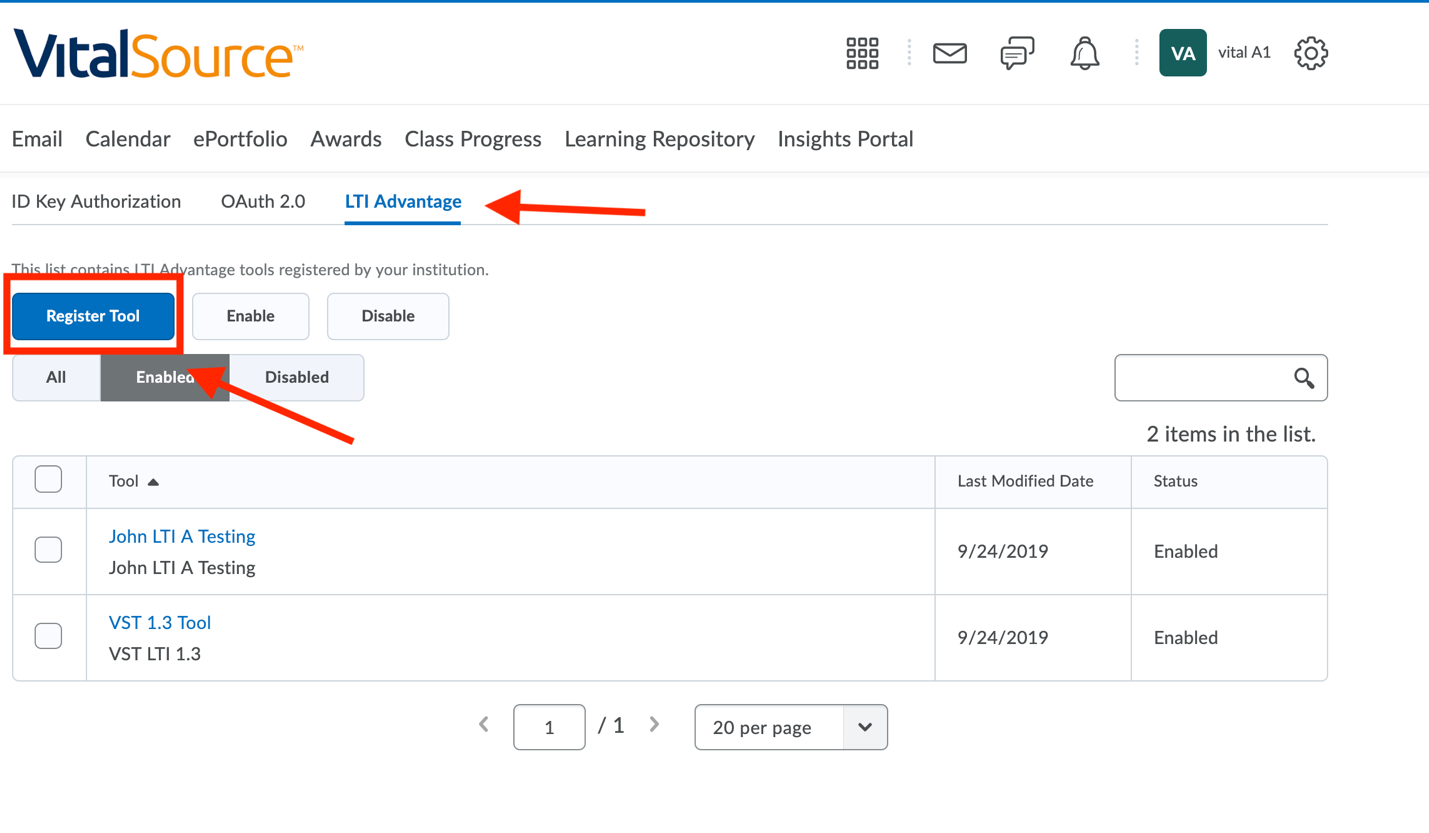Switch to ID Key Authorization tab
This screenshot has height=833, width=1429.
pyautogui.click(x=96, y=201)
